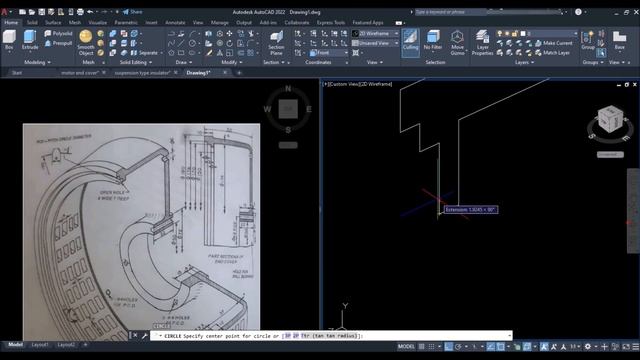Image resolution: width=640 pixels, height=360 pixels.
Task: Switch to the Model layout tab
Action: coord(16,345)
